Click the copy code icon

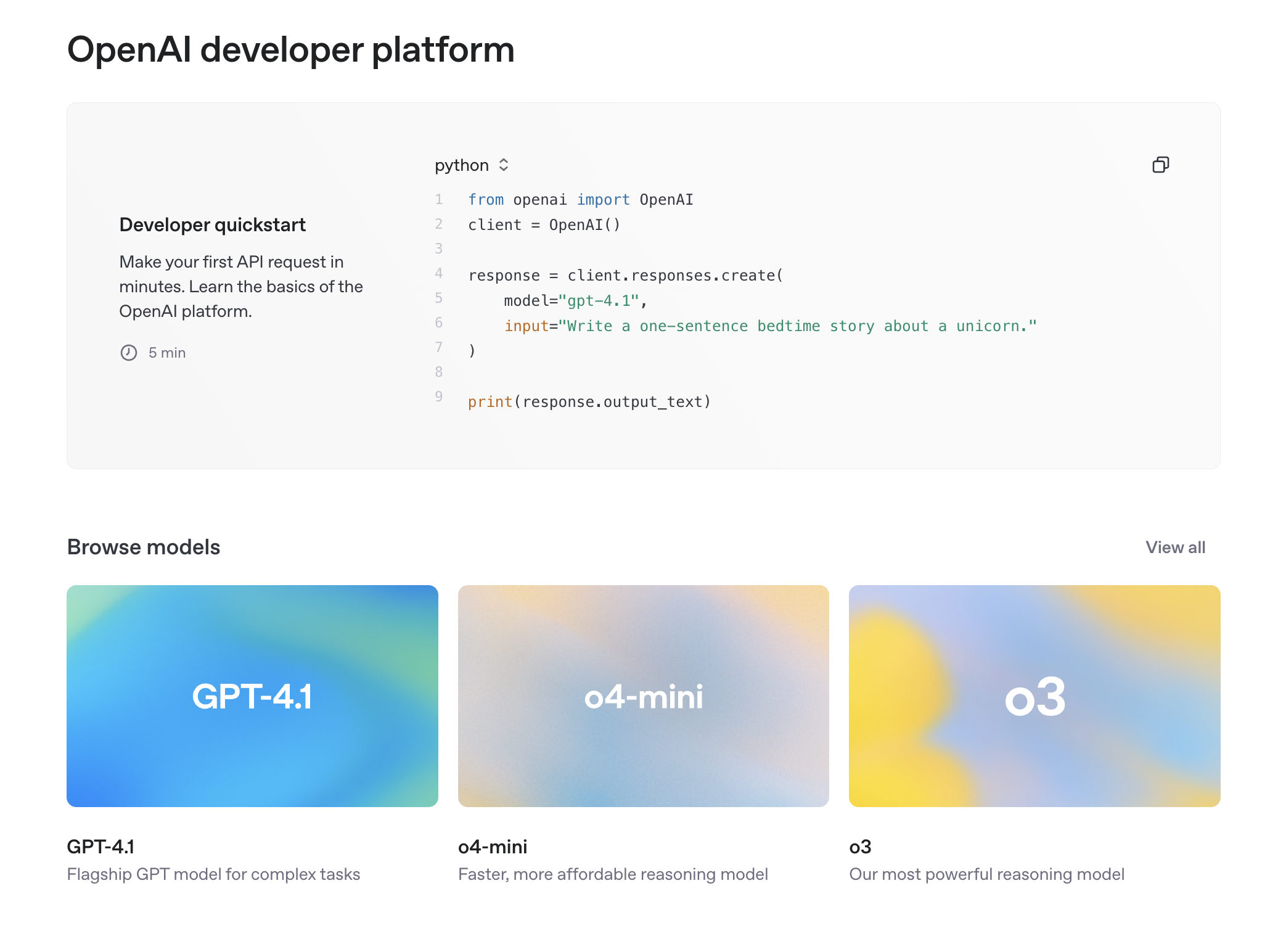[1160, 165]
